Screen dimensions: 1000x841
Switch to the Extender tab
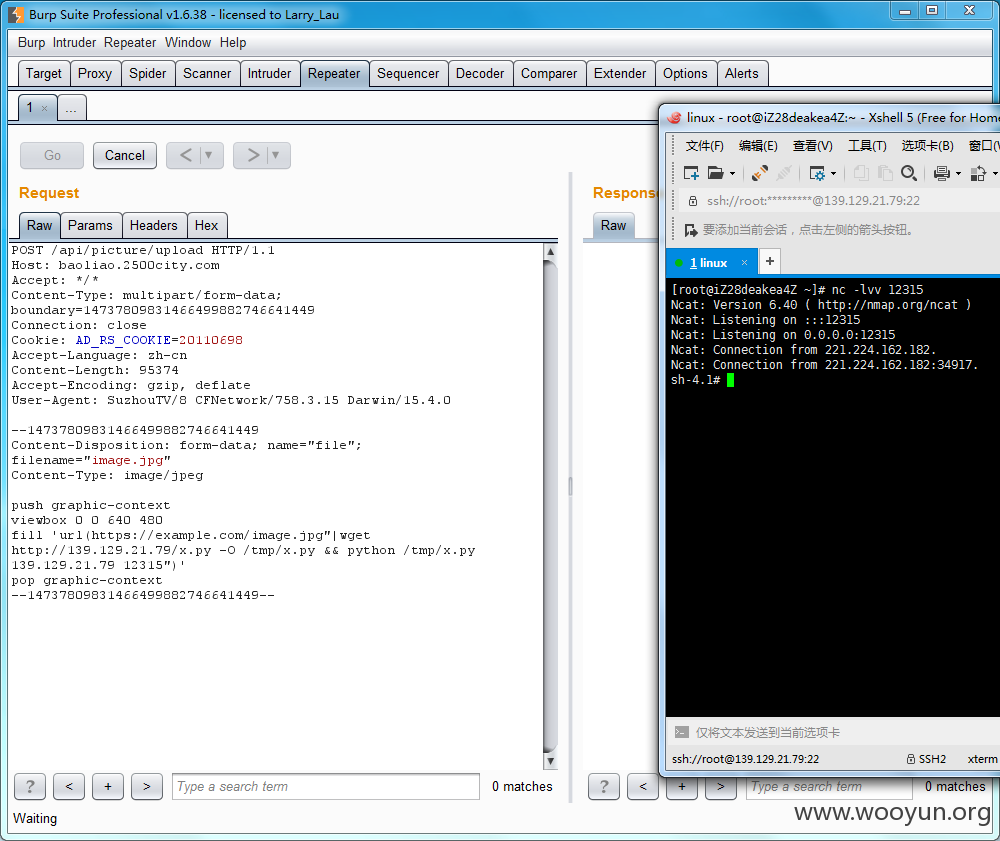[x=619, y=73]
